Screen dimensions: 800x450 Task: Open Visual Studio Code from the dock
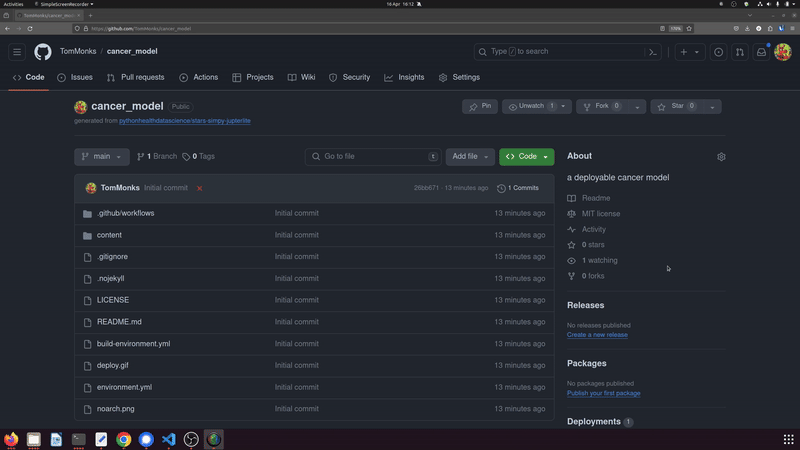coord(168,439)
